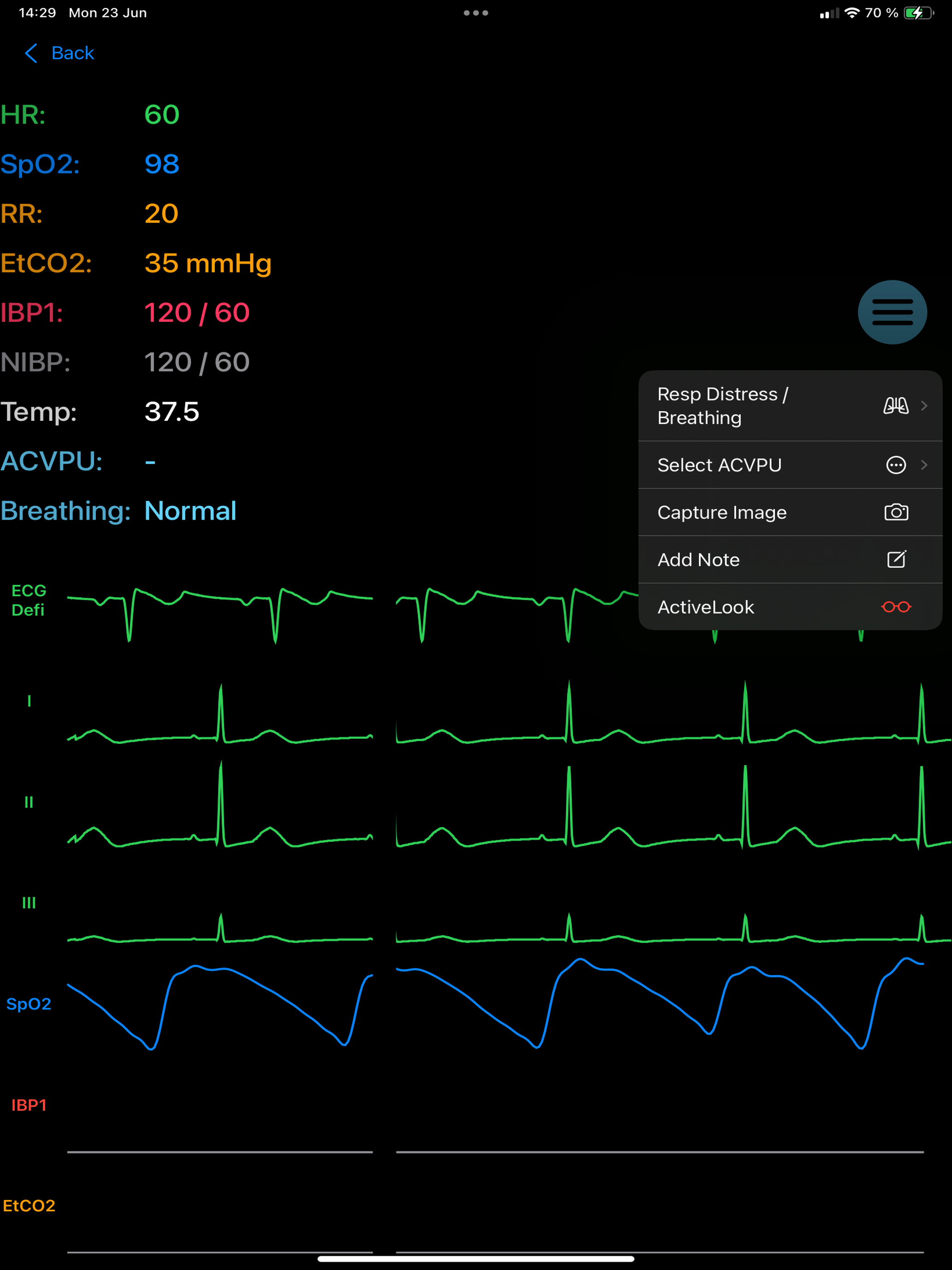The height and width of the screenshot is (1270, 952).
Task: Tap the camera icon for image capture
Action: (896, 512)
